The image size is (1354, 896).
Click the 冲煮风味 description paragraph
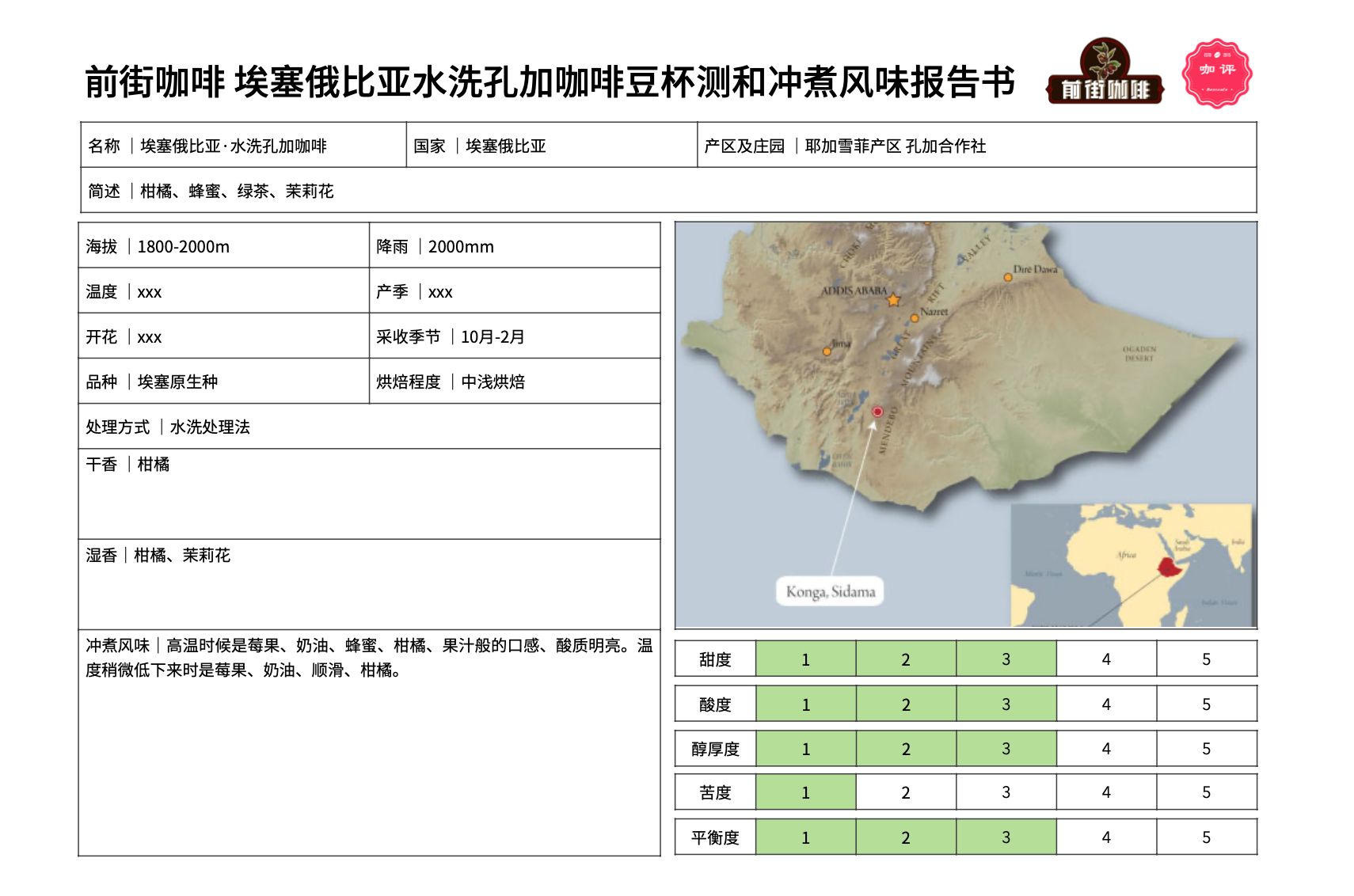(369, 658)
